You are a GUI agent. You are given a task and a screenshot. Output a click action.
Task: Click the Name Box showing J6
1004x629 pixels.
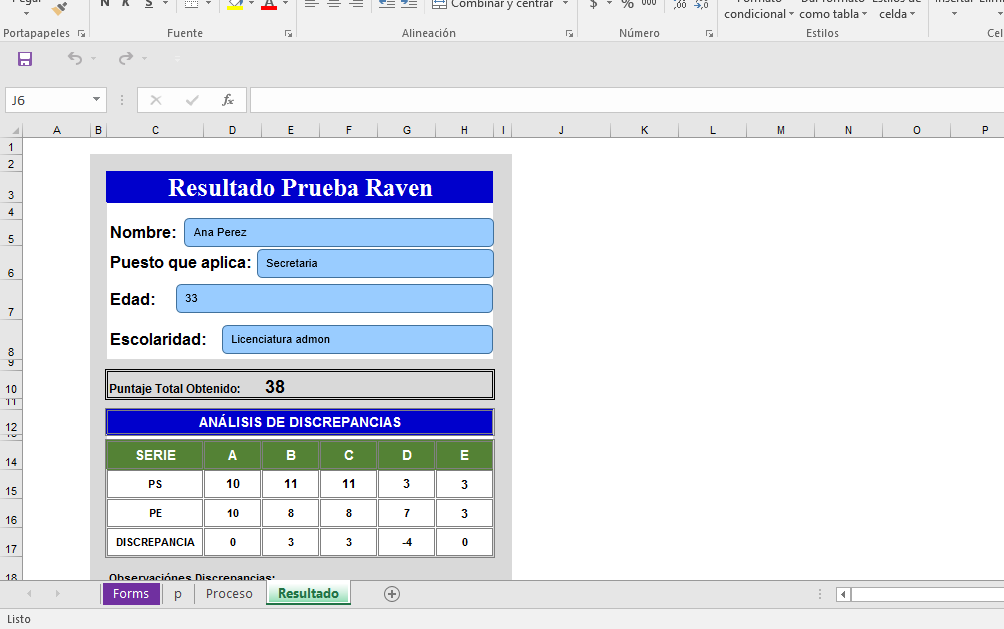tap(47, 100)
